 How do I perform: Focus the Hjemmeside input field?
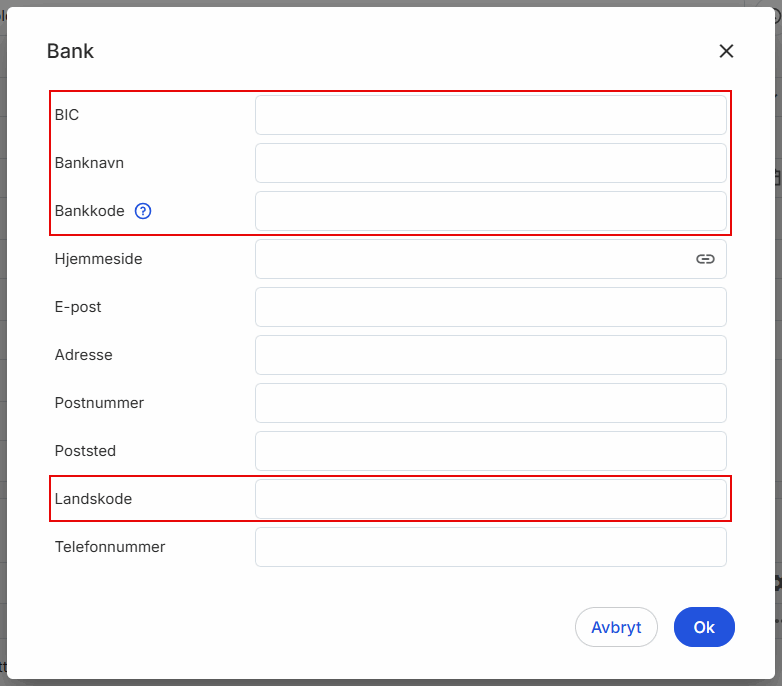(491, 259)
